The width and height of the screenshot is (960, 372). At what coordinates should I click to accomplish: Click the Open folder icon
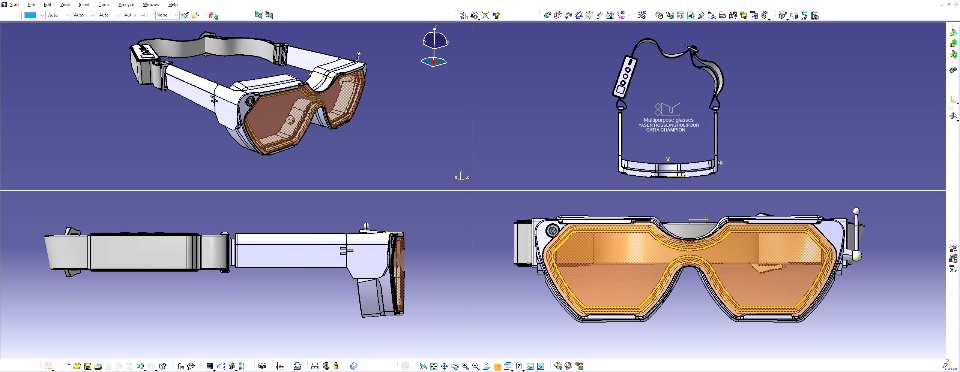[77, 366]
